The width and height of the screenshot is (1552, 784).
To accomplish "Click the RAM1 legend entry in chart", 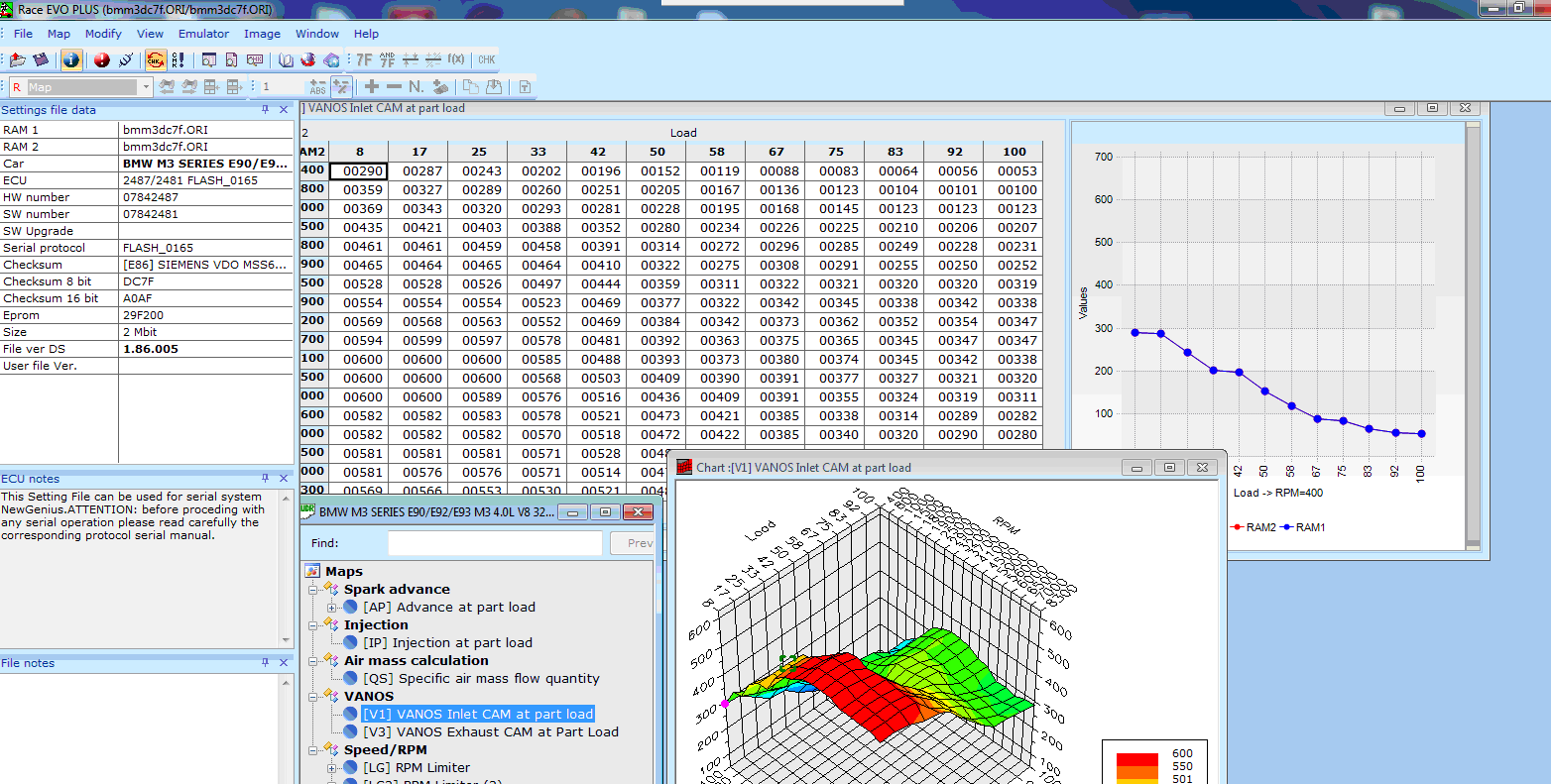I will (x=1304, y=527).
